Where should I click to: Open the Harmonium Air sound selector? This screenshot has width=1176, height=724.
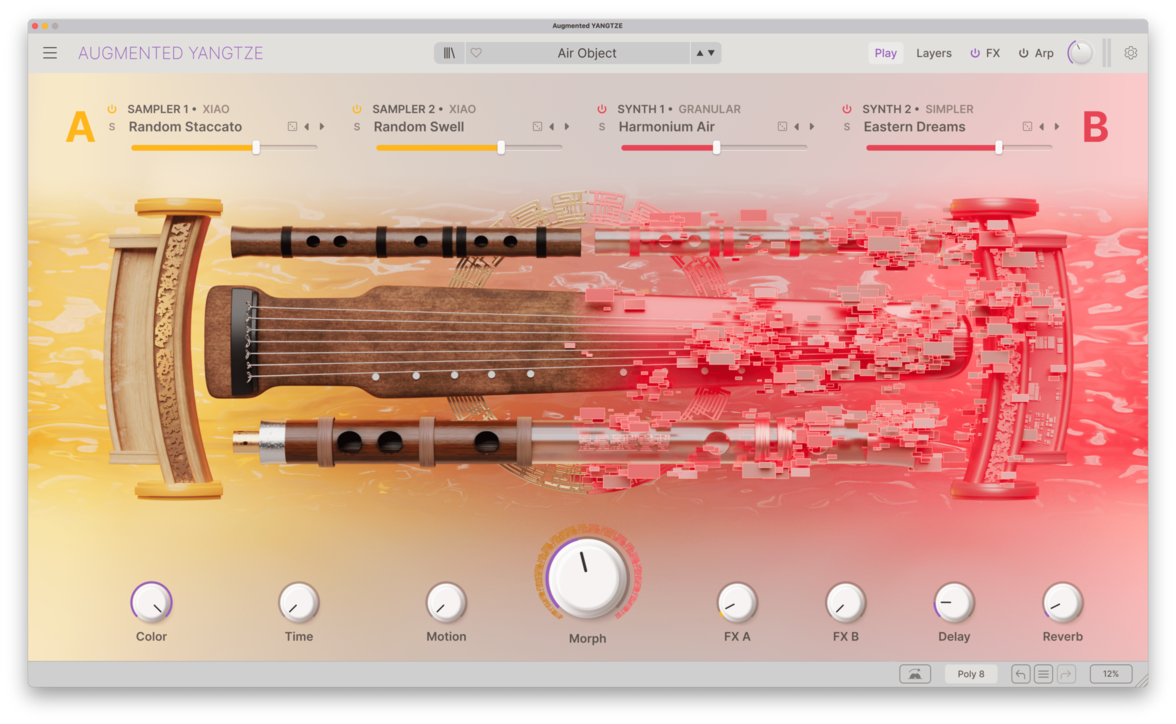coord(666,127)
